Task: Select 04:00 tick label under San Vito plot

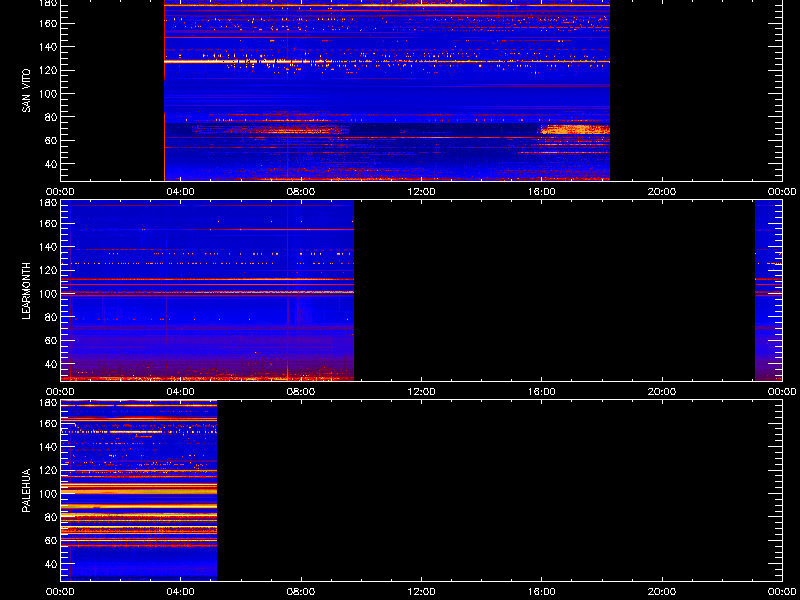Action: click(x=181, y=192)
